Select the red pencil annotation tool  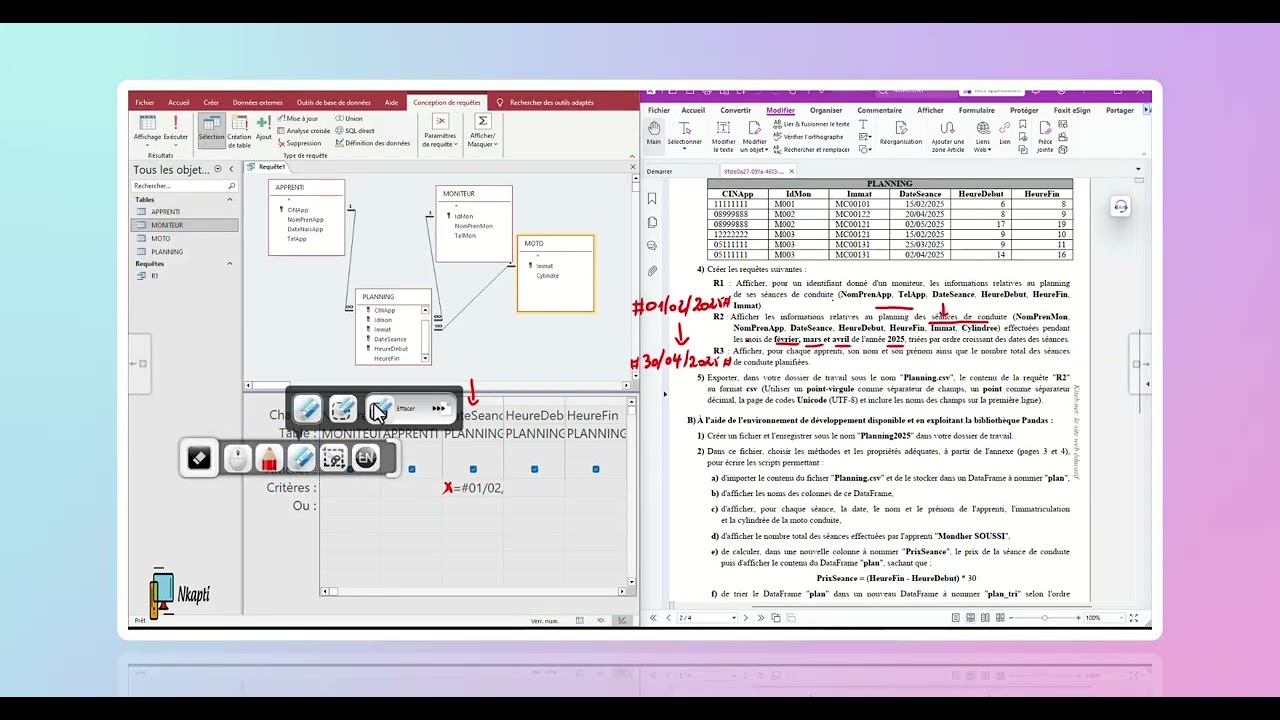267,458
